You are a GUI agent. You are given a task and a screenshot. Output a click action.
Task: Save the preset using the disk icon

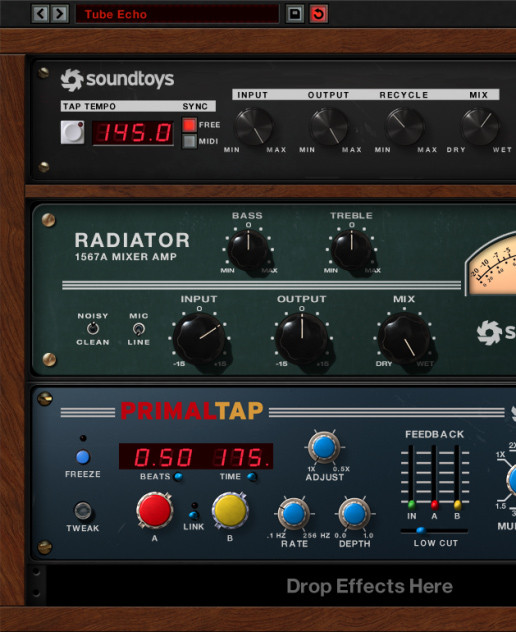tap(295, 14)
